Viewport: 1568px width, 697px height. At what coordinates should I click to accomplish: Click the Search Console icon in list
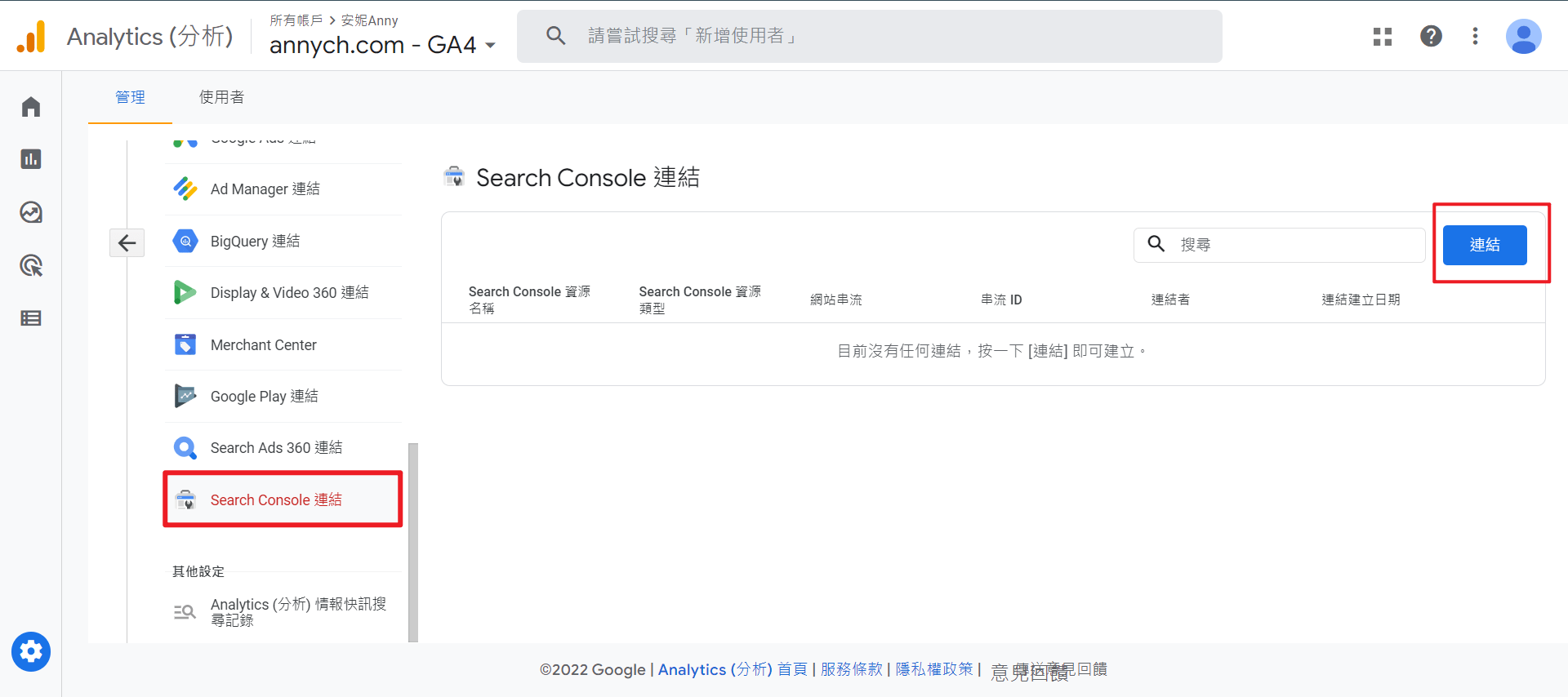[x=186, y=499]
